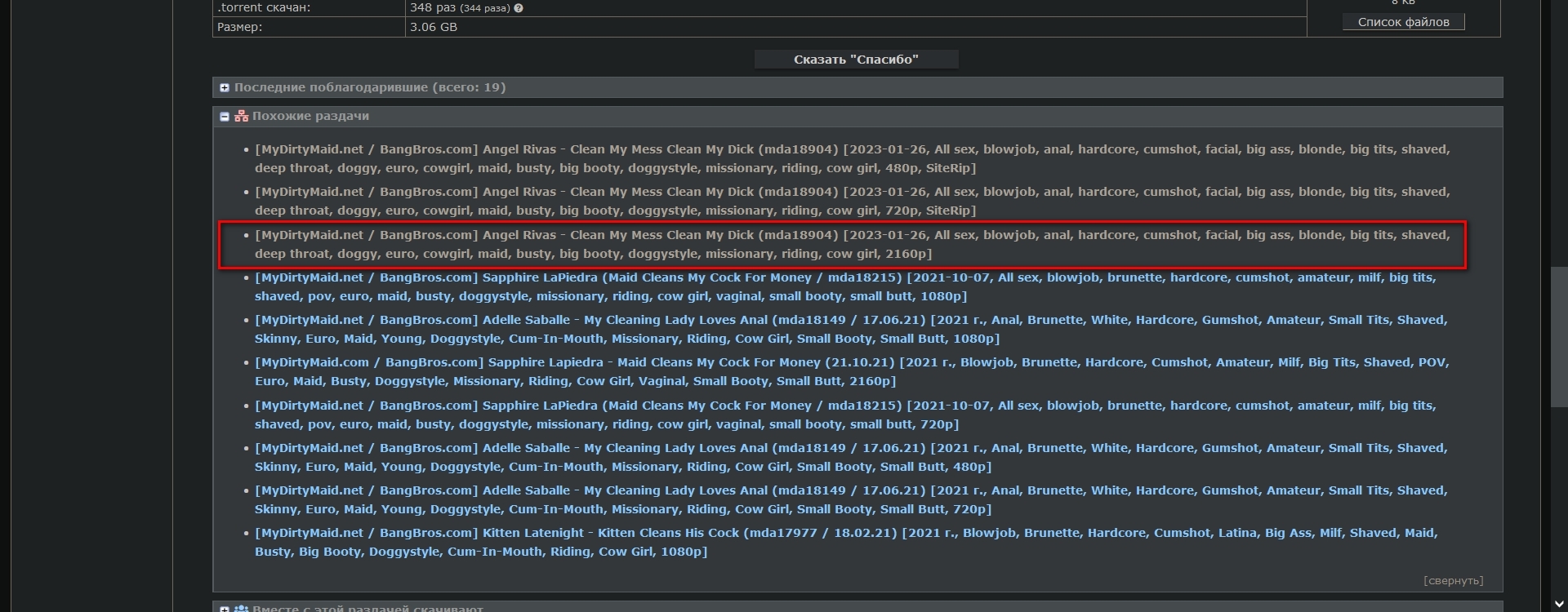Viewport: 1568px width, 612px height.
Task: Click the help question-mark icon beside 344 раза
Action: 519,8
